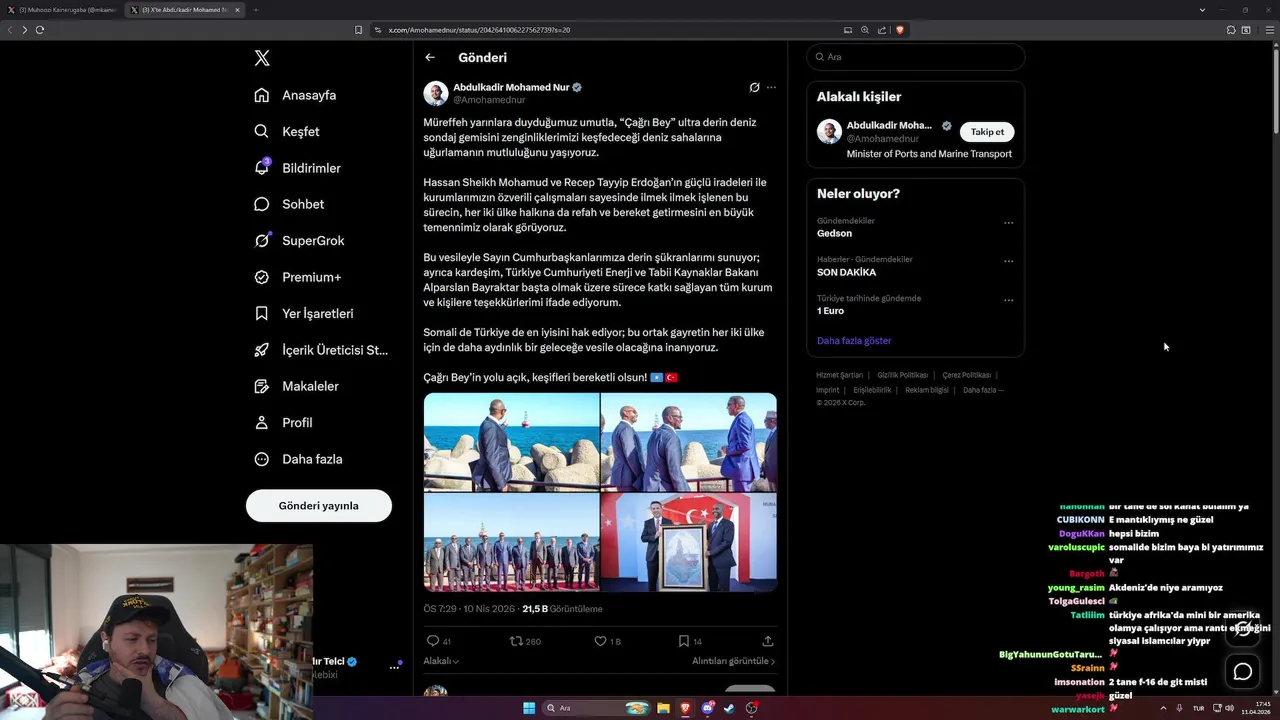Open Abdulkadir Mohamed Nur's avatar on post
Screen dimensions: 1280x720
point(436,94)
